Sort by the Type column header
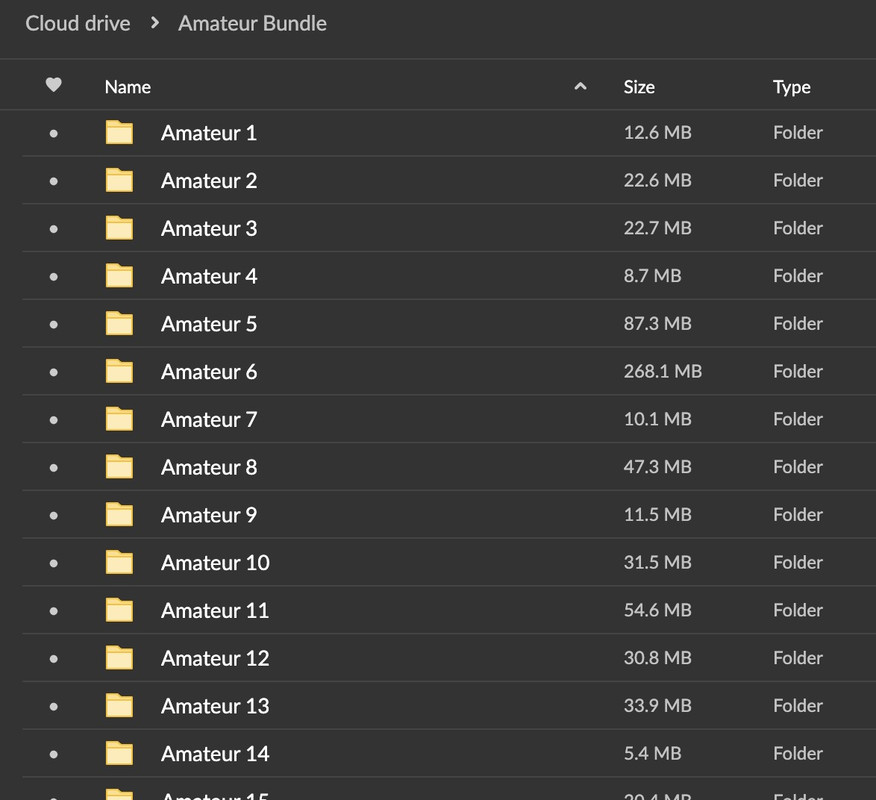 pos(792,87)
